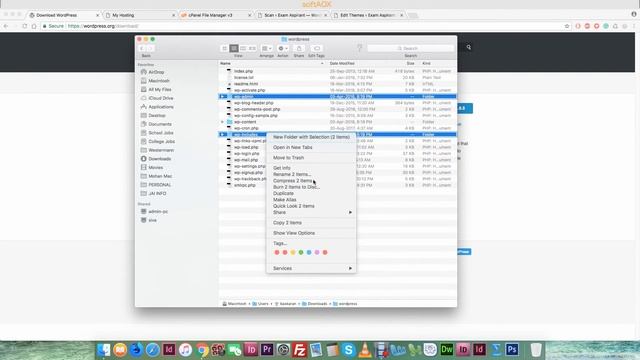This screenshot has width=640, height=360.
Task: Open Dreamweaver from the dock
Action: pos(447,350)
